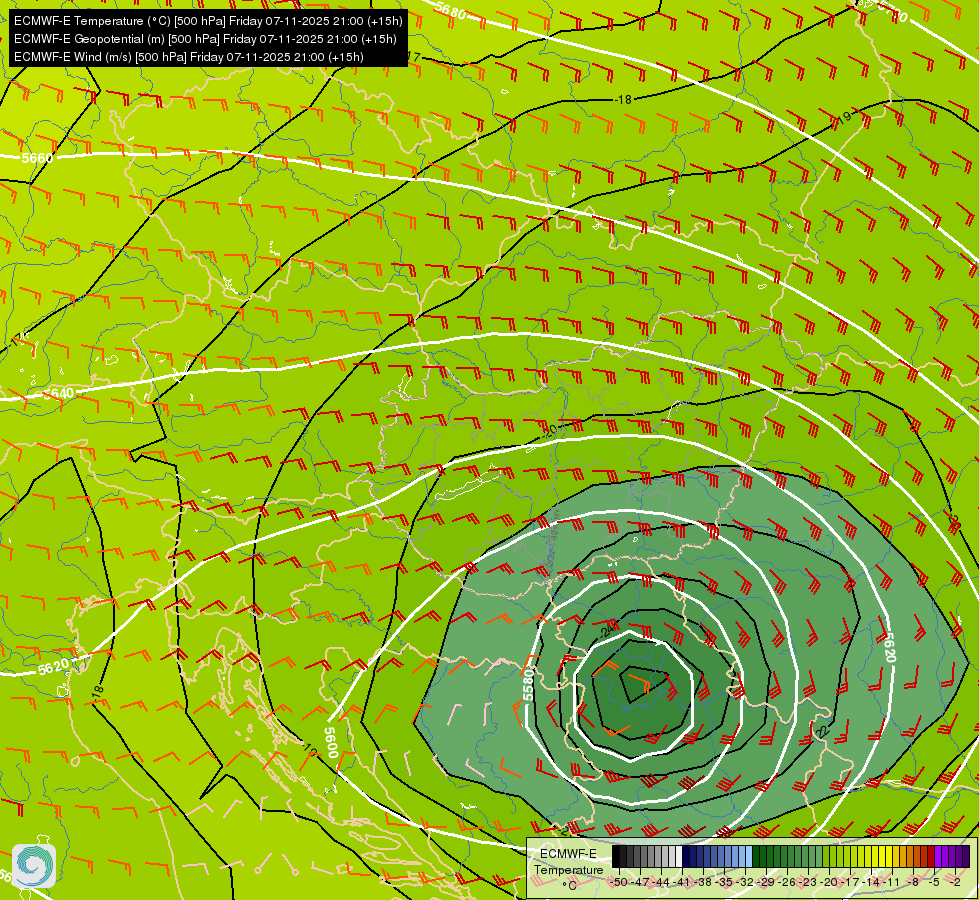Click the -20 legend tick value
Viewport: 979px width, 900px height.
pos(829,882)
